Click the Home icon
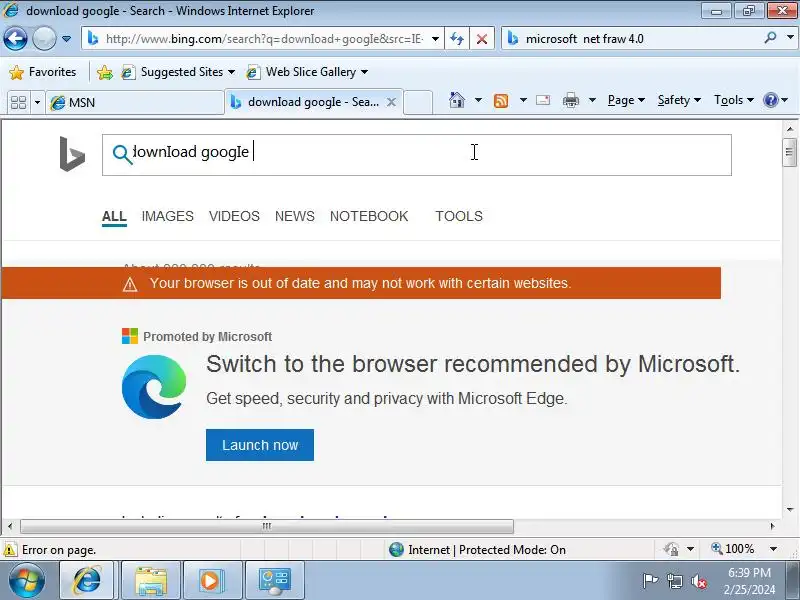This screenshot has height=600, width=800. tap(457, 100)
